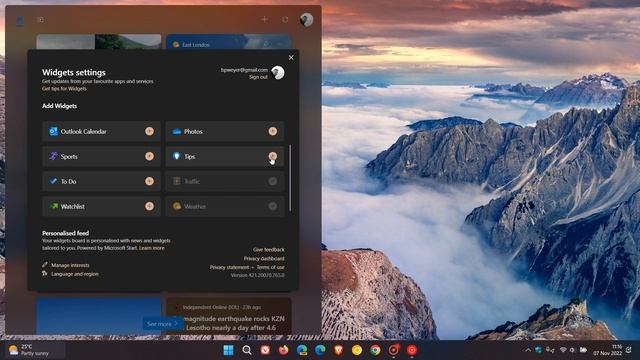Viewport: 640px width, 360px height.
Task: Open the taskbar weather widget button
Action: click(34, 350)
